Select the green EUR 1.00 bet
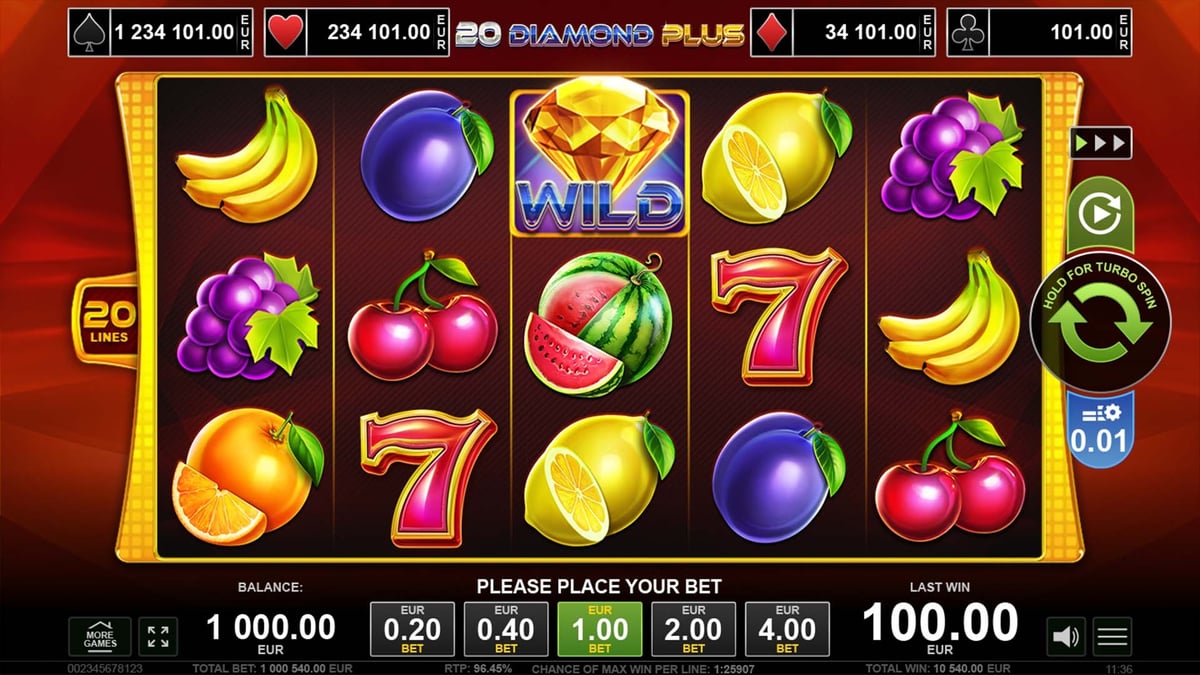The width and height of the screenshot is (1200, 675). (x=600, y=629)
